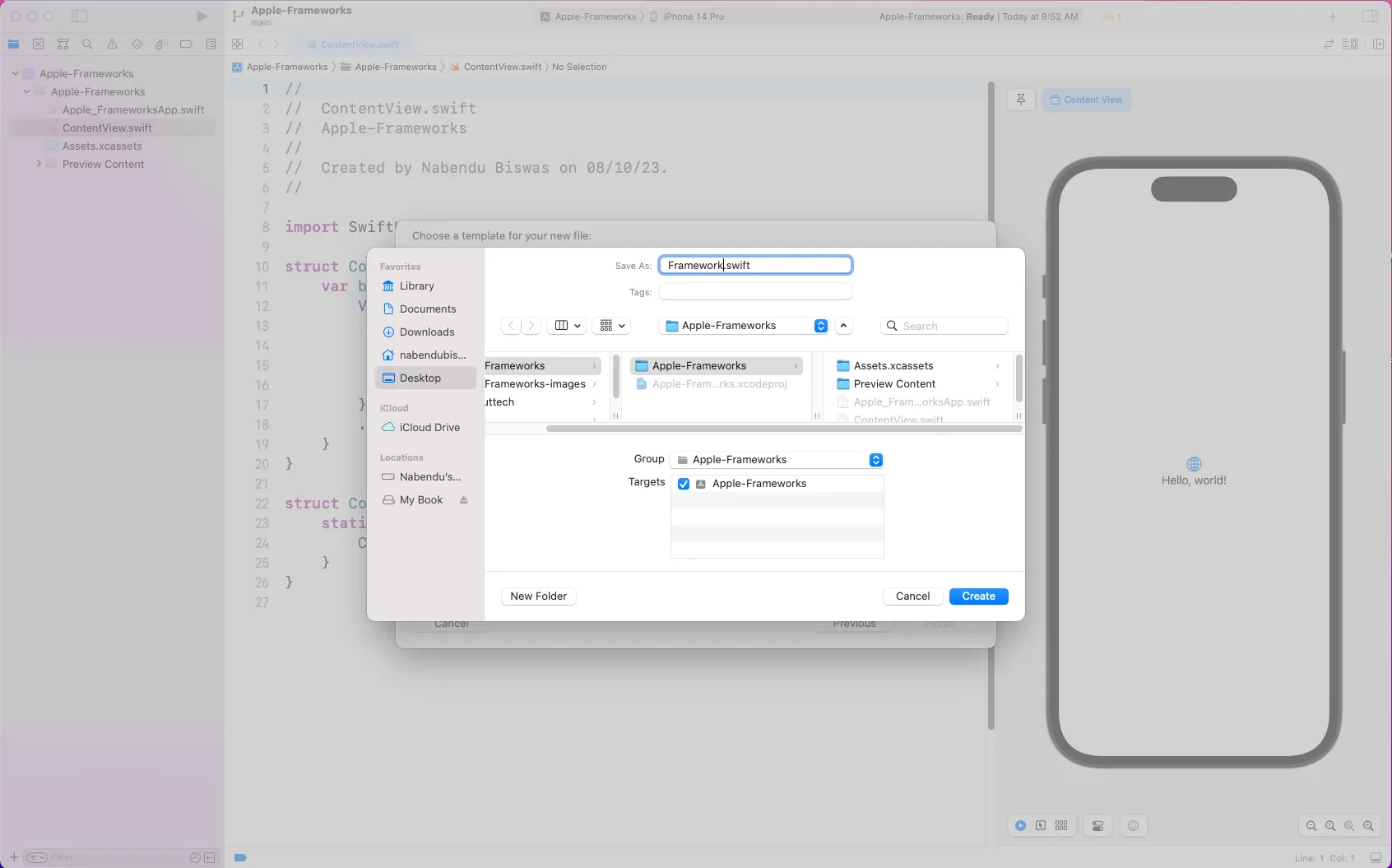Toggle the inspector panel icon at top right

pyautogui.click(x=1370, y=16)
